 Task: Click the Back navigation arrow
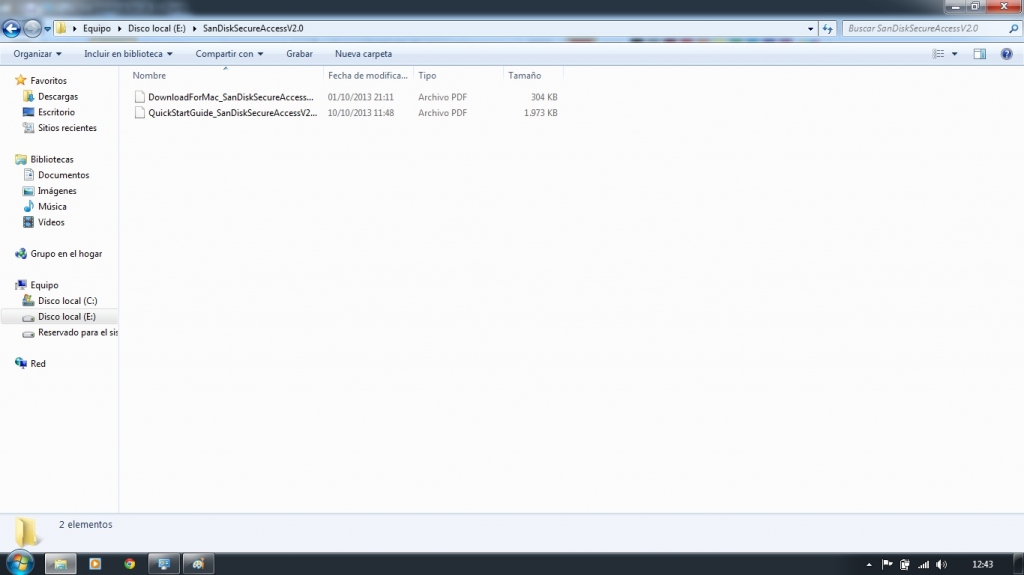(x=14, y=29)
